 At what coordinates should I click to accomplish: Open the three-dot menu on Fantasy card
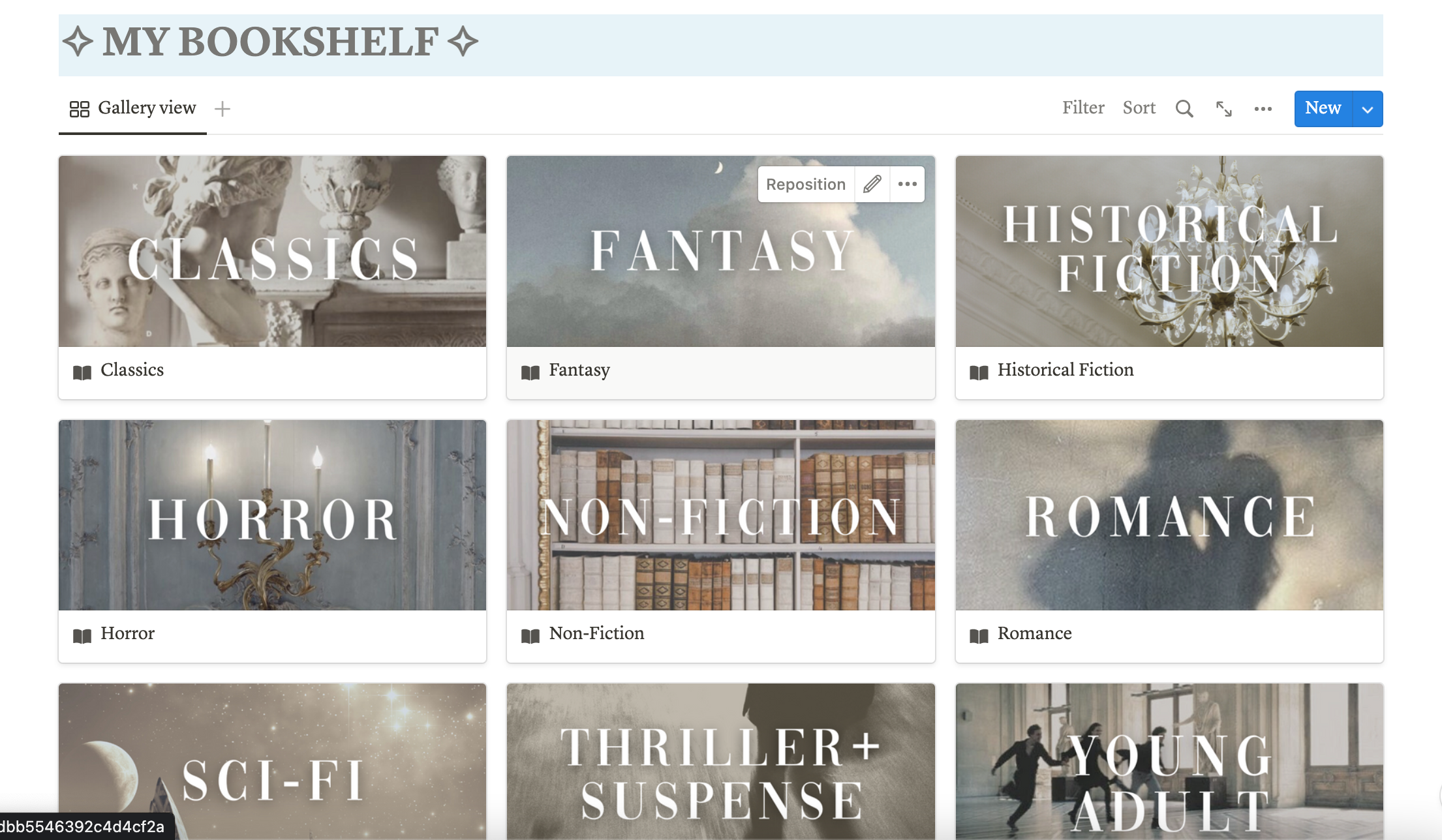907,185
